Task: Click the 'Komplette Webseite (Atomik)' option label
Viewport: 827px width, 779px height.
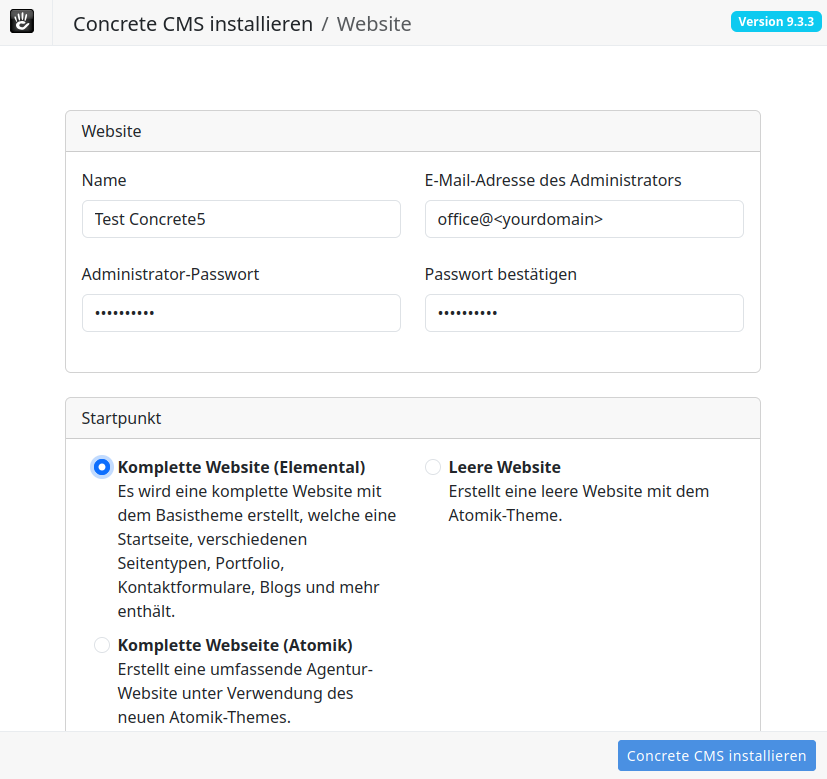Action: (235, 645)
